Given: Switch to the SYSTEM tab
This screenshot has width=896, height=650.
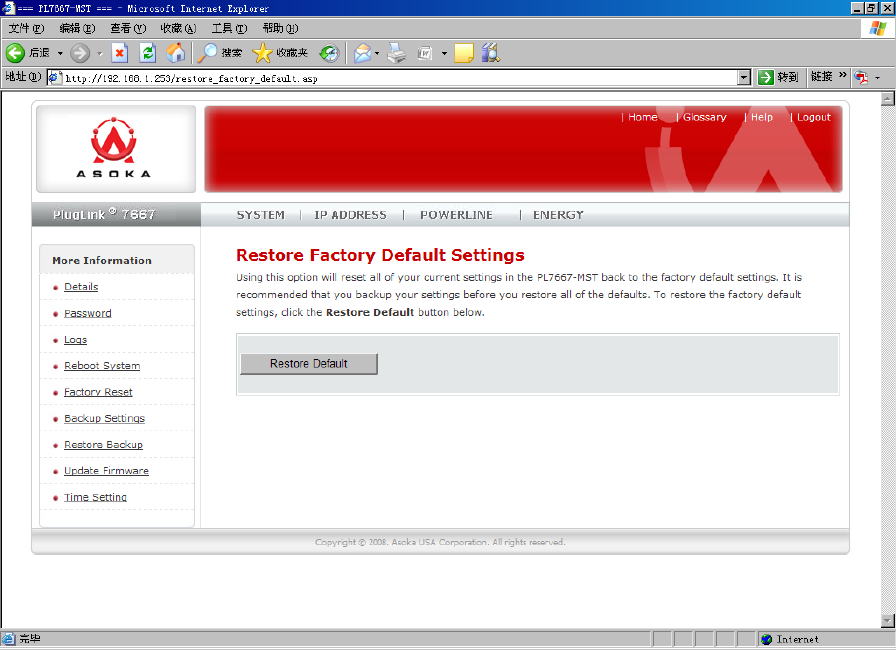Looking at the screenshot, I should [261, 215].
